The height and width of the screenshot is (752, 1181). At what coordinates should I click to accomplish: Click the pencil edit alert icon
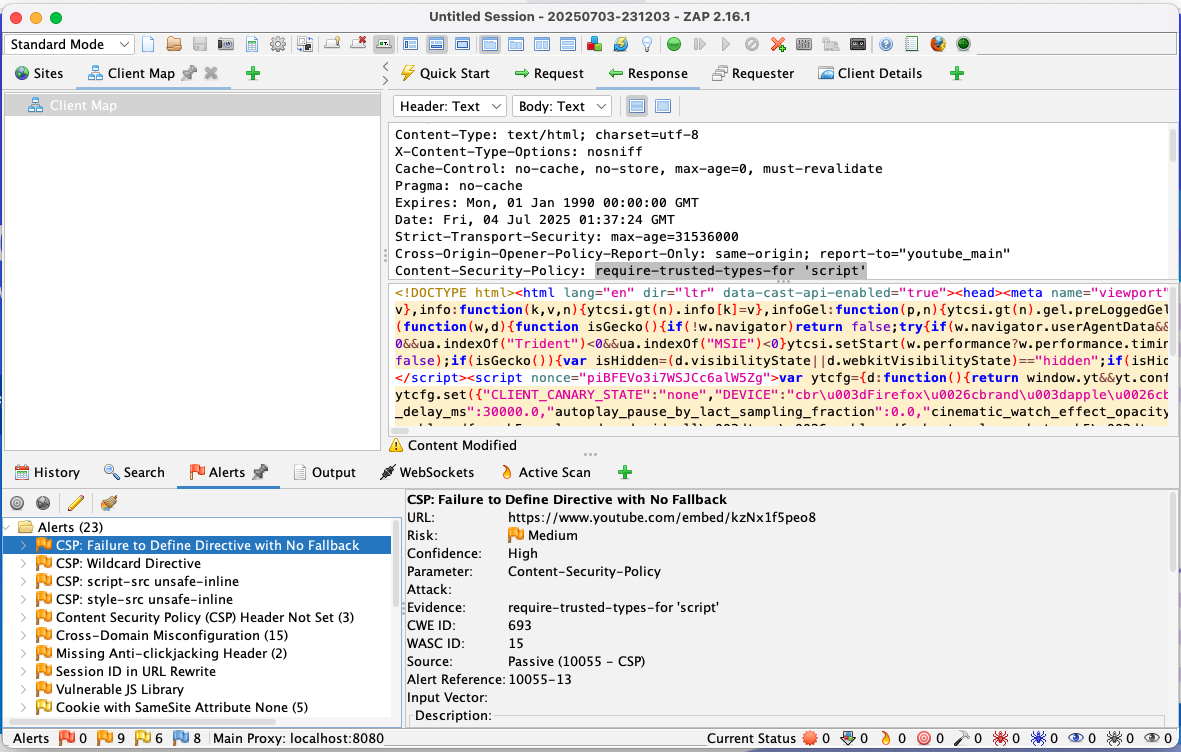click(x=75, y=503)
